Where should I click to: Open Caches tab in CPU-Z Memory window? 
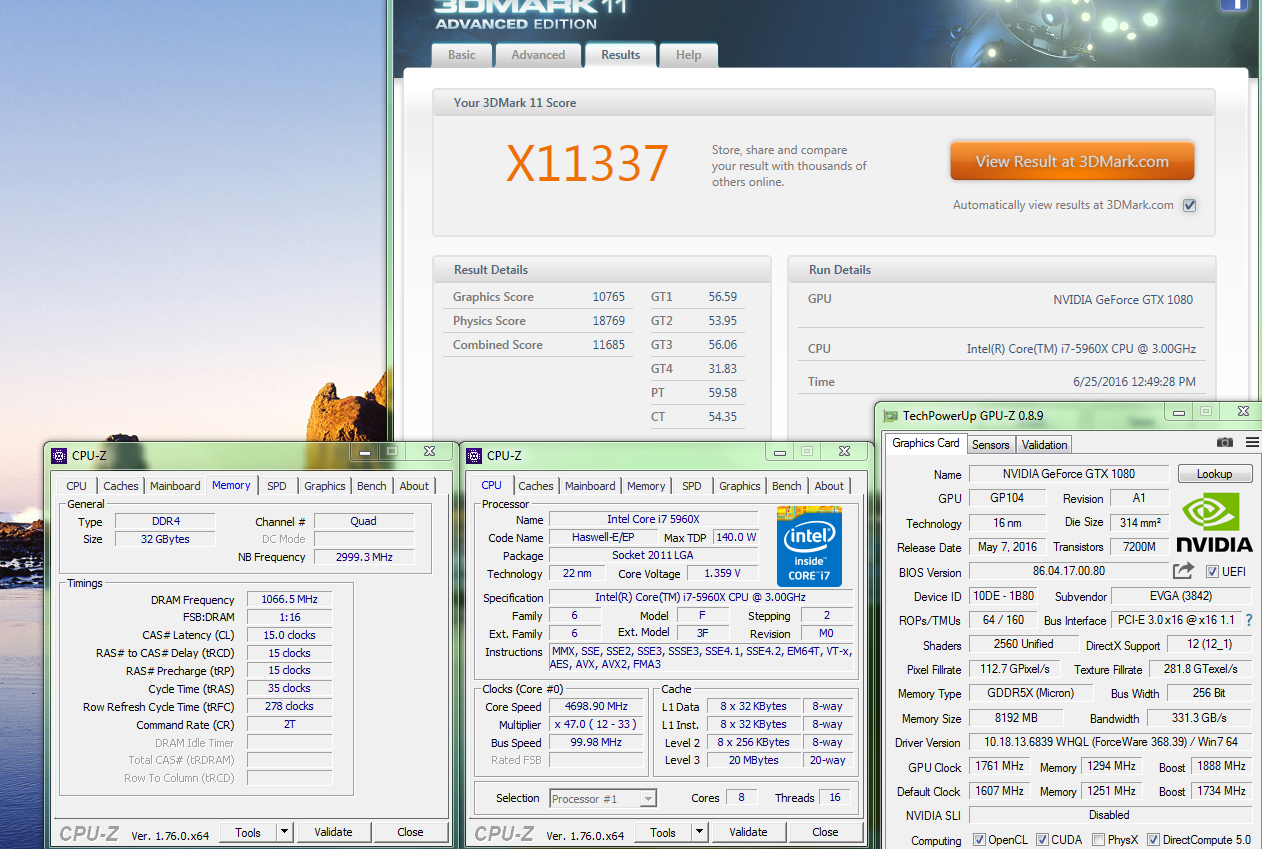click(x=121, y=486)
